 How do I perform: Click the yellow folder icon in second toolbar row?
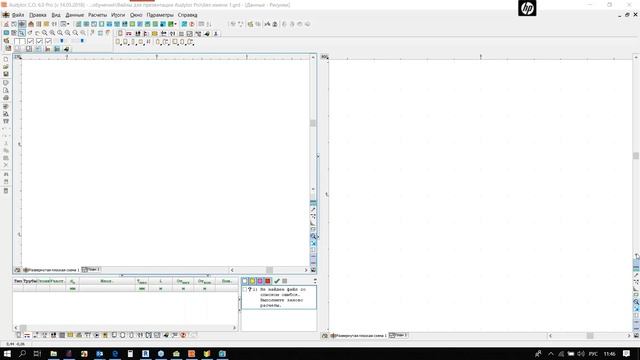(155, 33)
